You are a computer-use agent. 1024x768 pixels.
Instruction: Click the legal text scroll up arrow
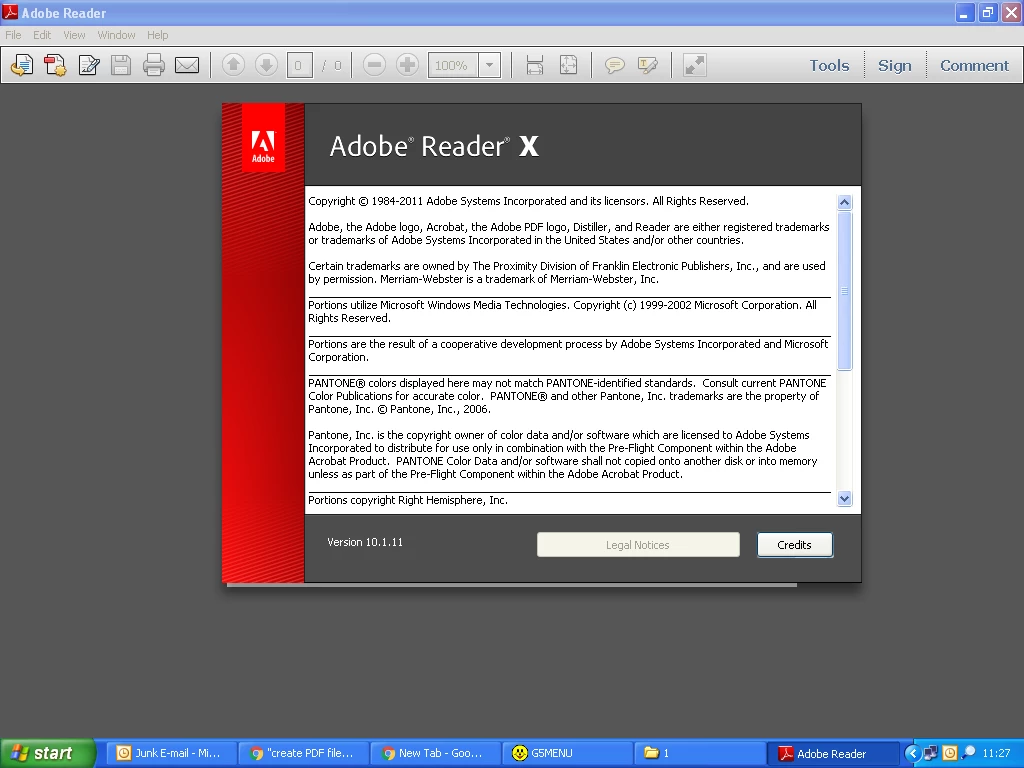(x=844, y=202)
